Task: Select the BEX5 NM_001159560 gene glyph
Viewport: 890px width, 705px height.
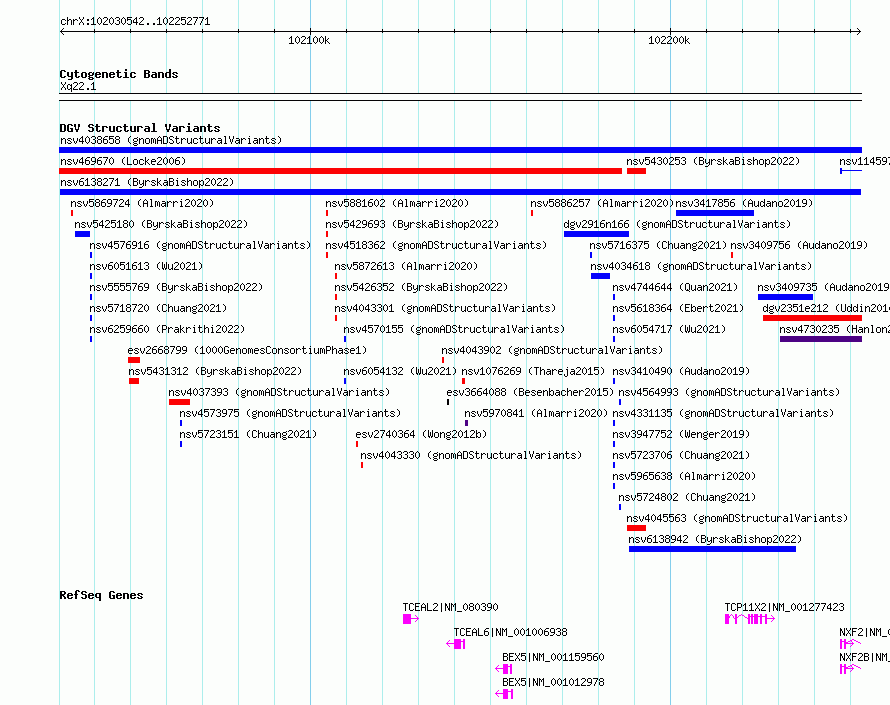Action: (x=504, y=669)
